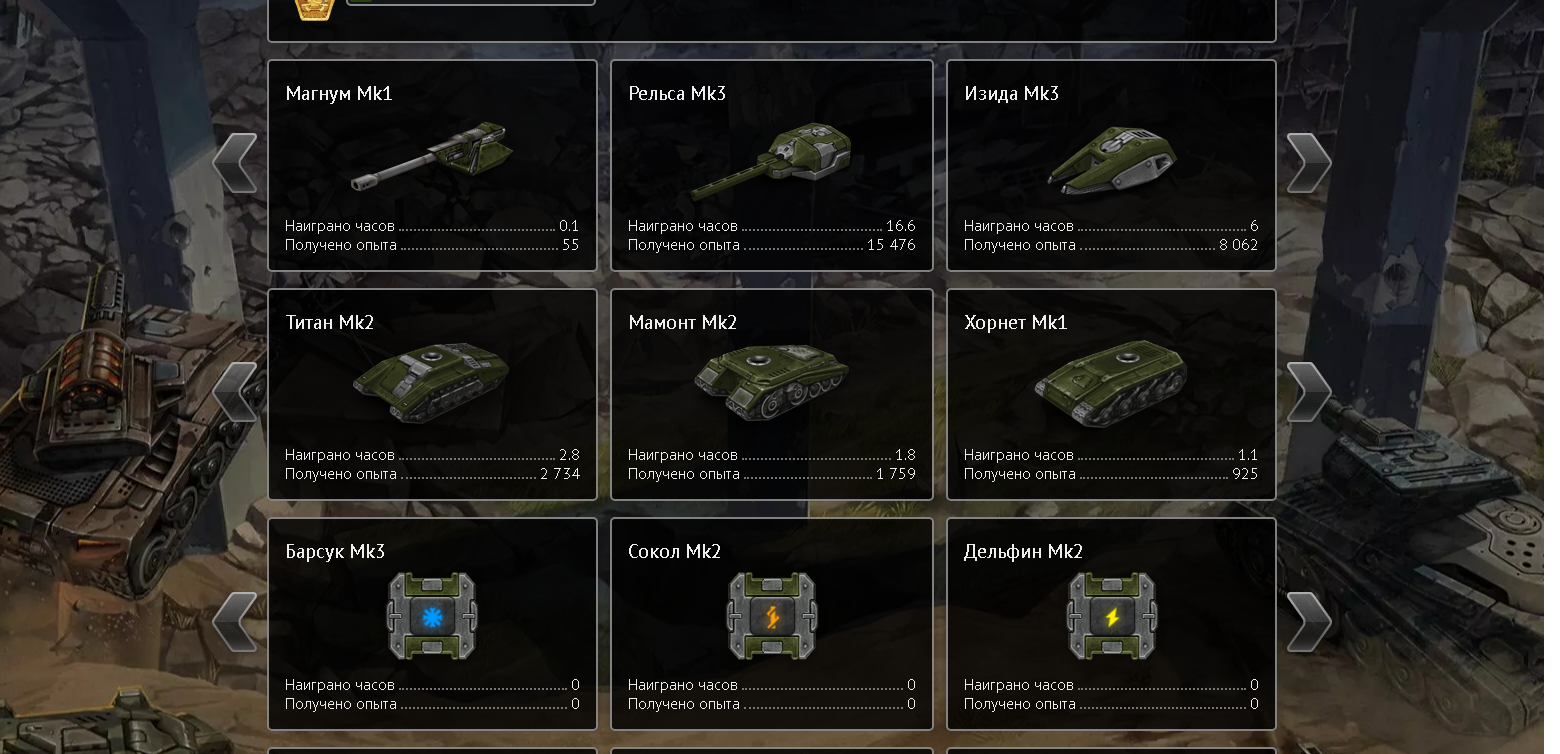The width and height of the screenshot is (1560, 754).
Task: Show next modules with right arrow
Action: [x=1309, y=622]
